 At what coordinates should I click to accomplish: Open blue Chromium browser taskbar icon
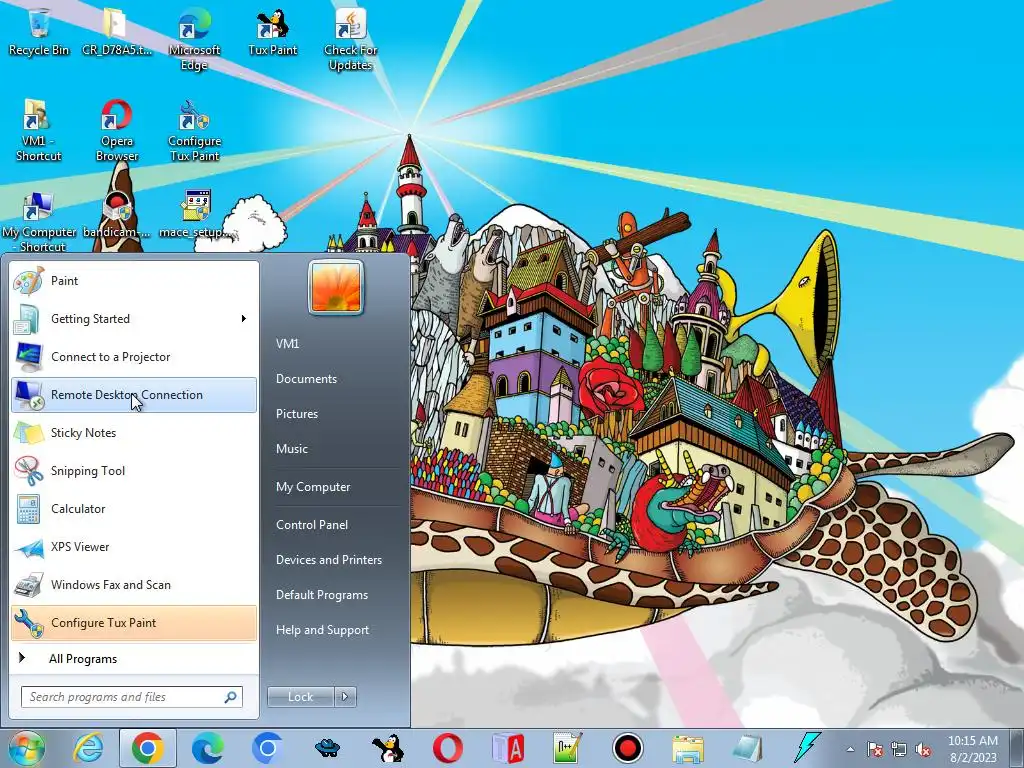[x=268, y=748]
